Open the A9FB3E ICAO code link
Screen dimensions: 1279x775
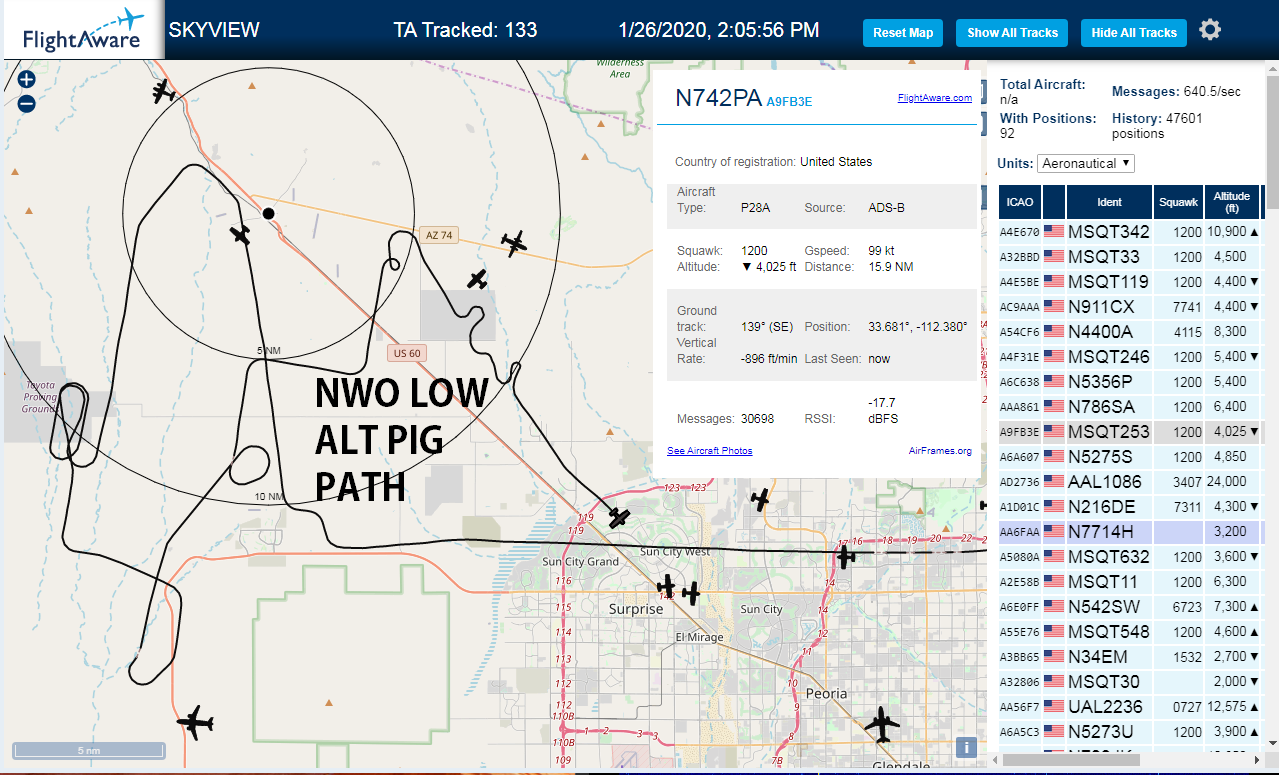pos(789,101)
